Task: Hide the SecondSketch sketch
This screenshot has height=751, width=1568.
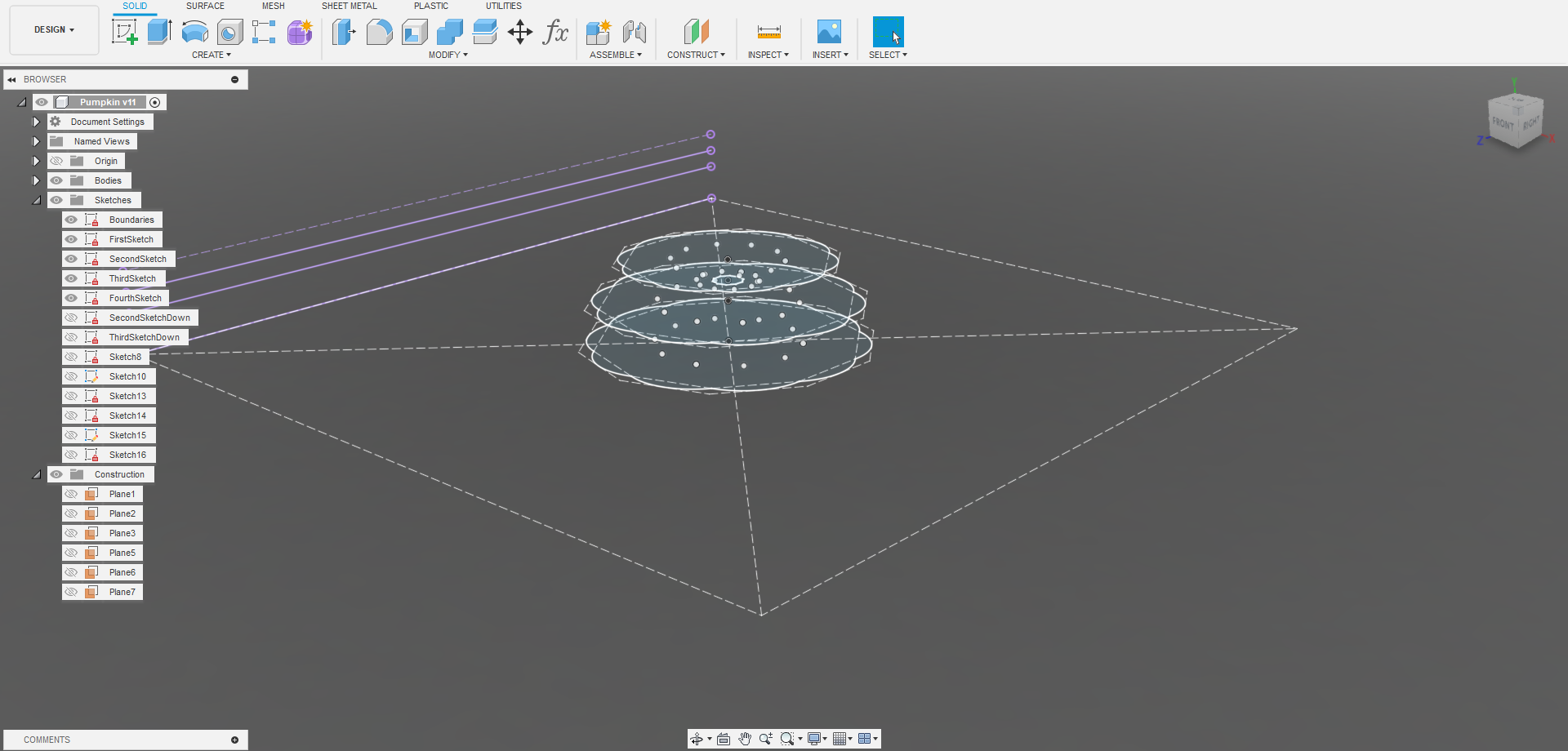Action: 72,259
